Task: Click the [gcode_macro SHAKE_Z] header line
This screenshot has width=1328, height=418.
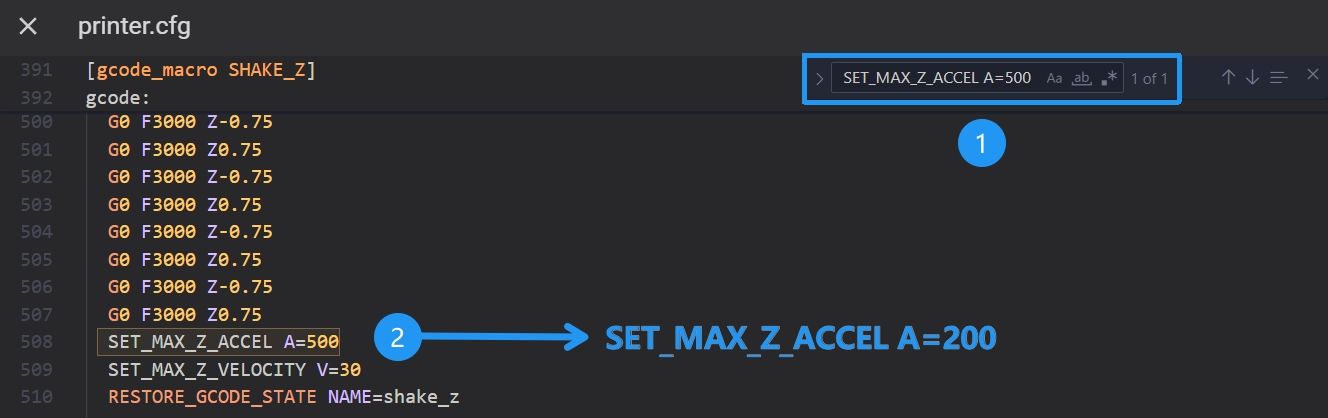Action: [201, 71]
